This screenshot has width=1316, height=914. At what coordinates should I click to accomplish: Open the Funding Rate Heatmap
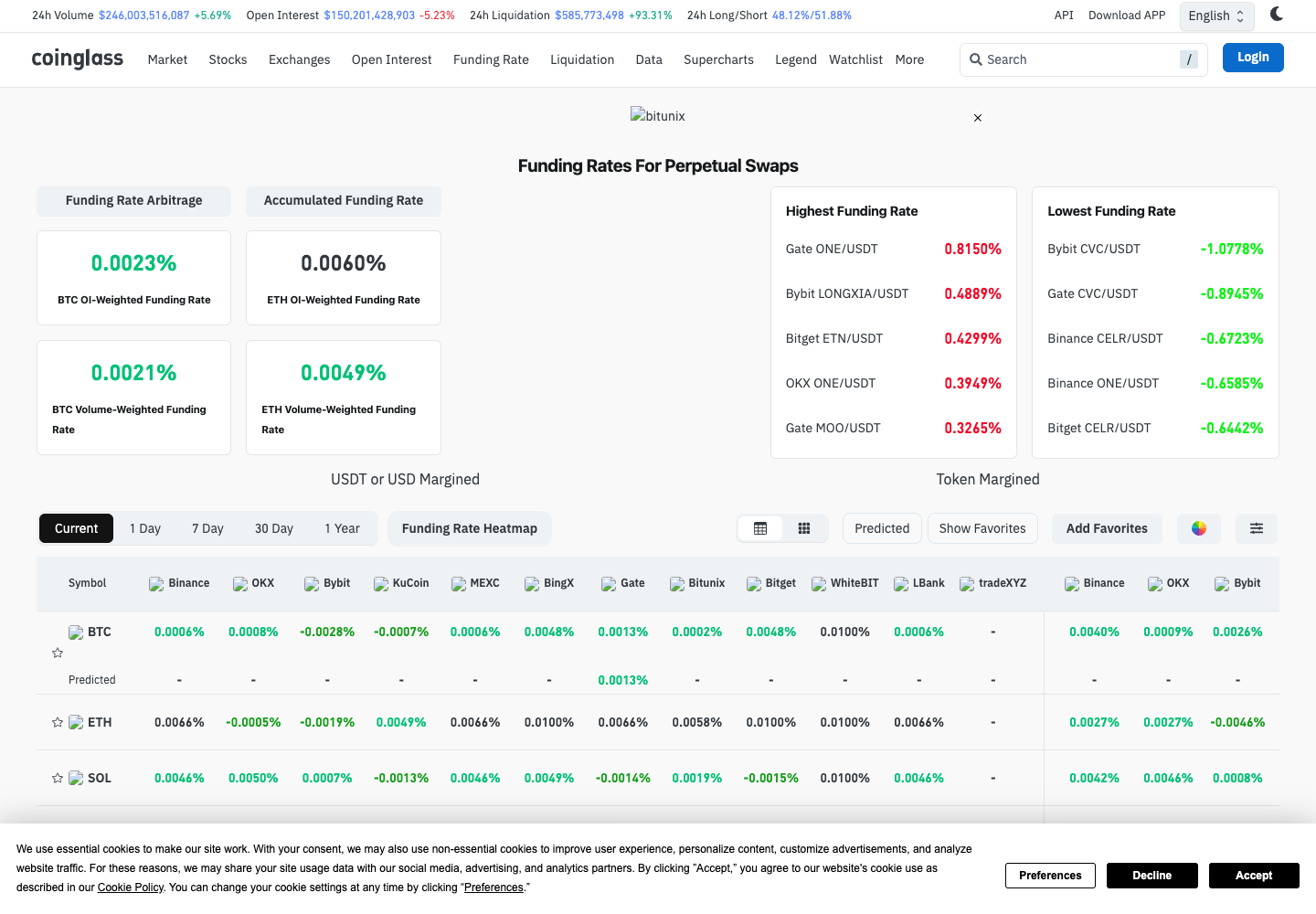(x=470, y=528)
